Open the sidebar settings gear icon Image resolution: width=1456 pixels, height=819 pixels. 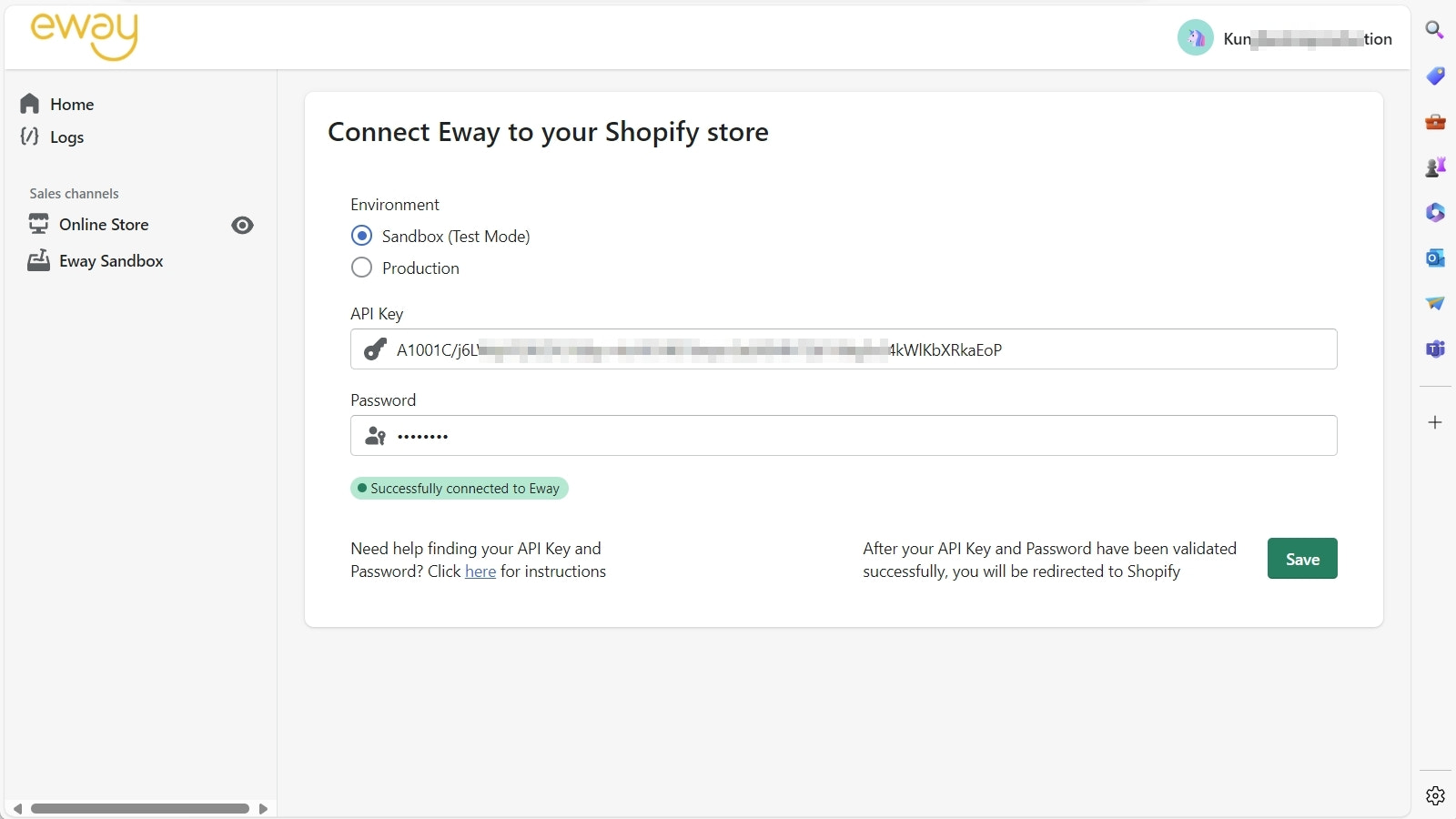[x=1435, y=795]
